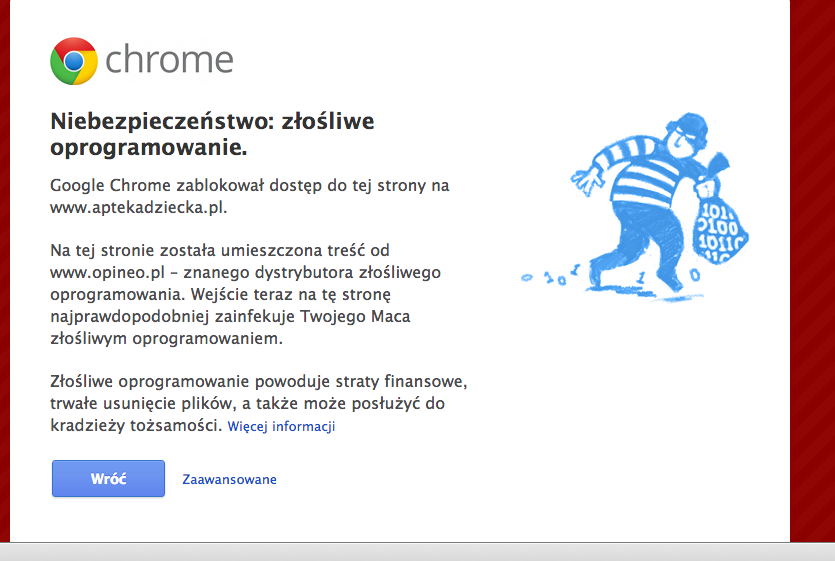Click the www.aptekadziecka.pl address text
Image resolution: width=835 pixels, height=561 pixels.
click(x=138, y=207)
